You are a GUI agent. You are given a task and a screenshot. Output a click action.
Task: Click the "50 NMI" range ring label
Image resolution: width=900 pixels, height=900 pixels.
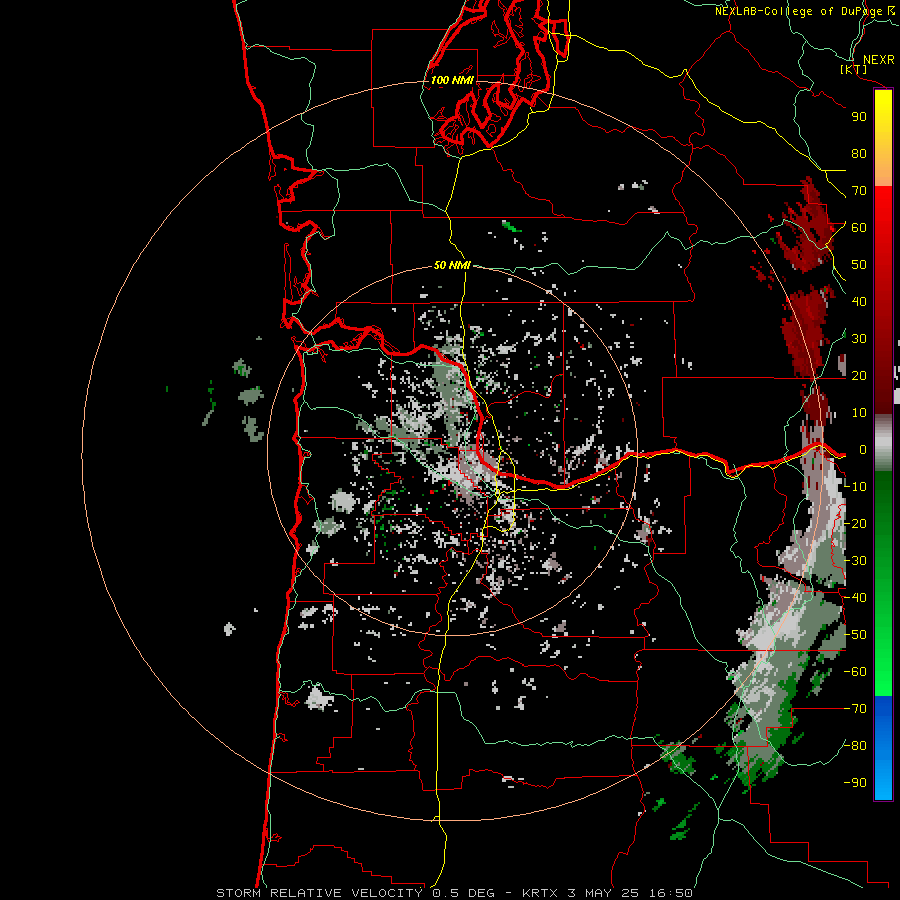pyautogui.click(x=452, y=265)
